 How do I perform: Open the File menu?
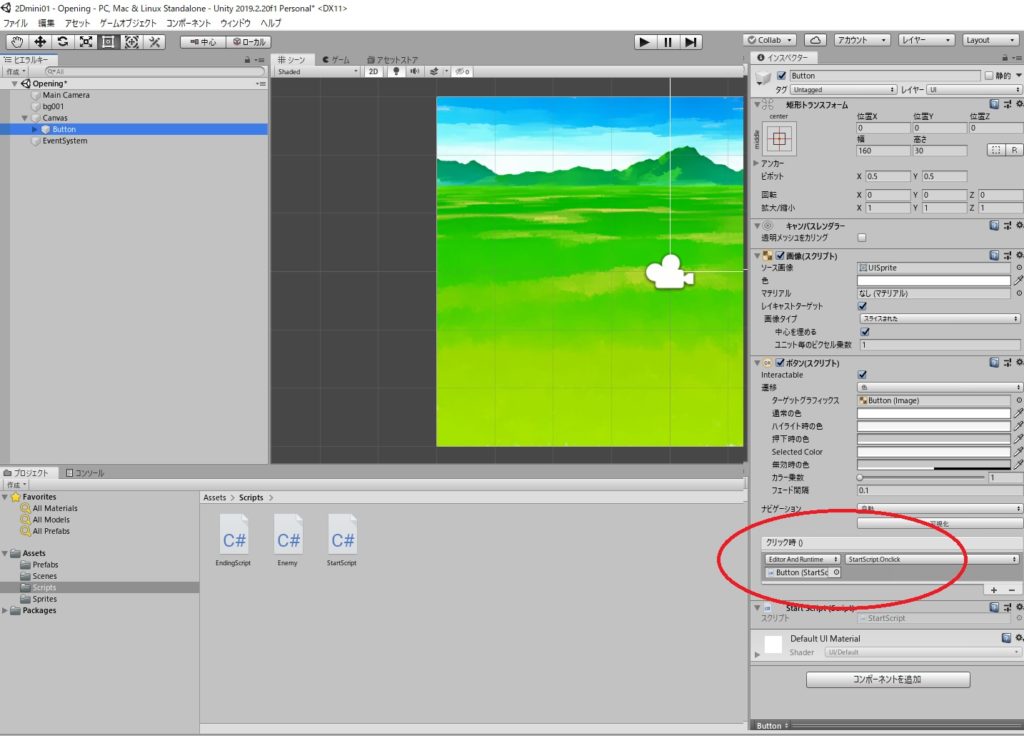pos(16,23)
